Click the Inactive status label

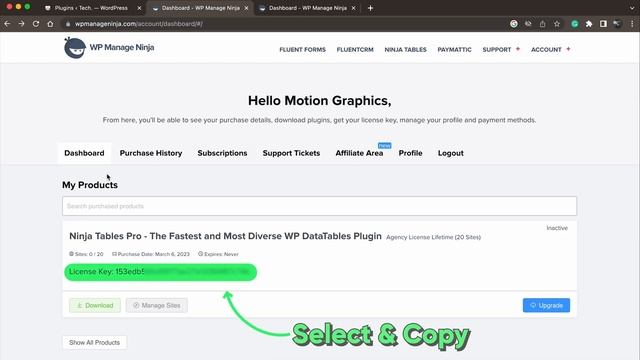pyautogui.click(x=557, y=228)
